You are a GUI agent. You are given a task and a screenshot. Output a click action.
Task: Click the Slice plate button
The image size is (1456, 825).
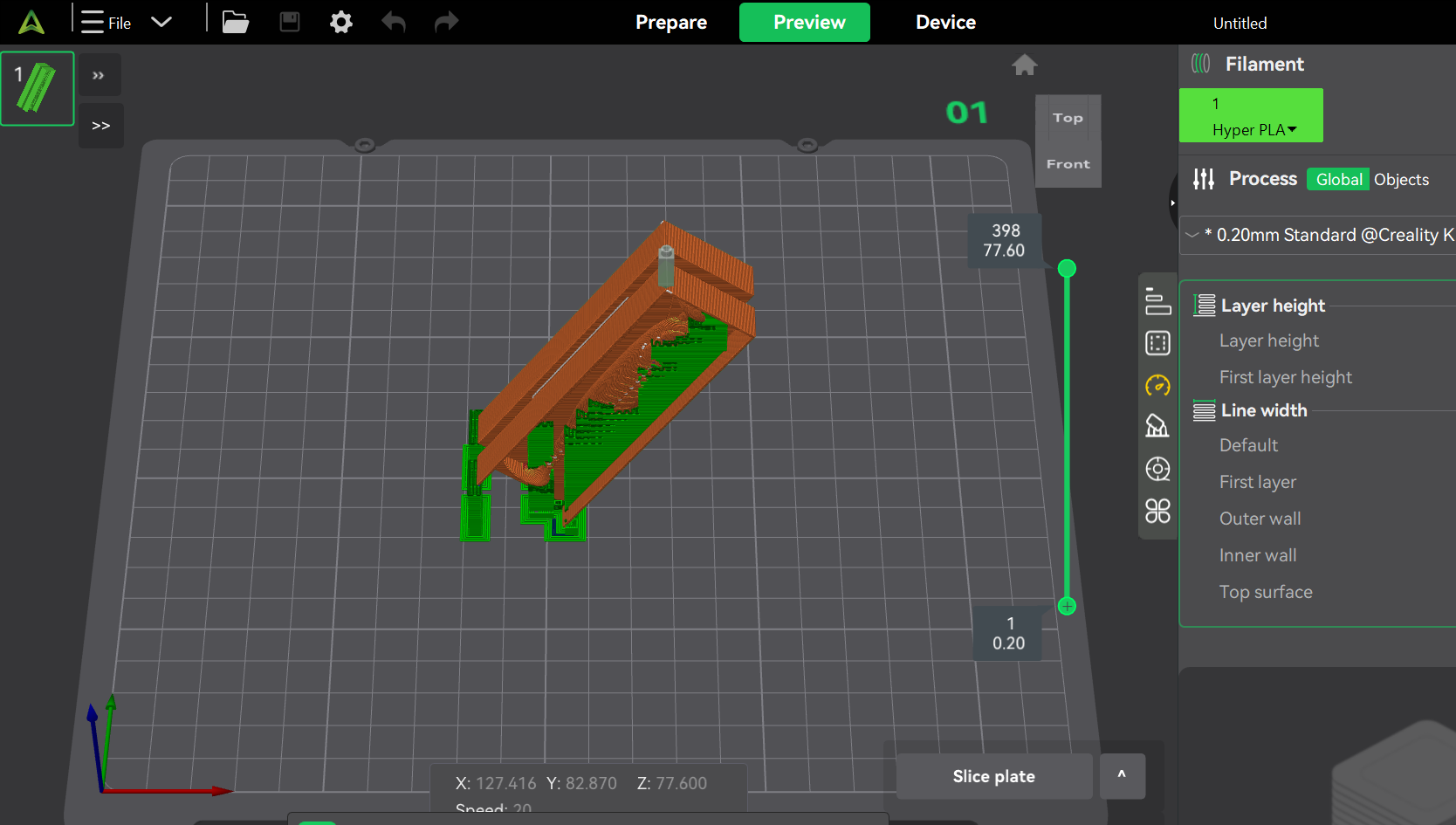coord(994,776)
